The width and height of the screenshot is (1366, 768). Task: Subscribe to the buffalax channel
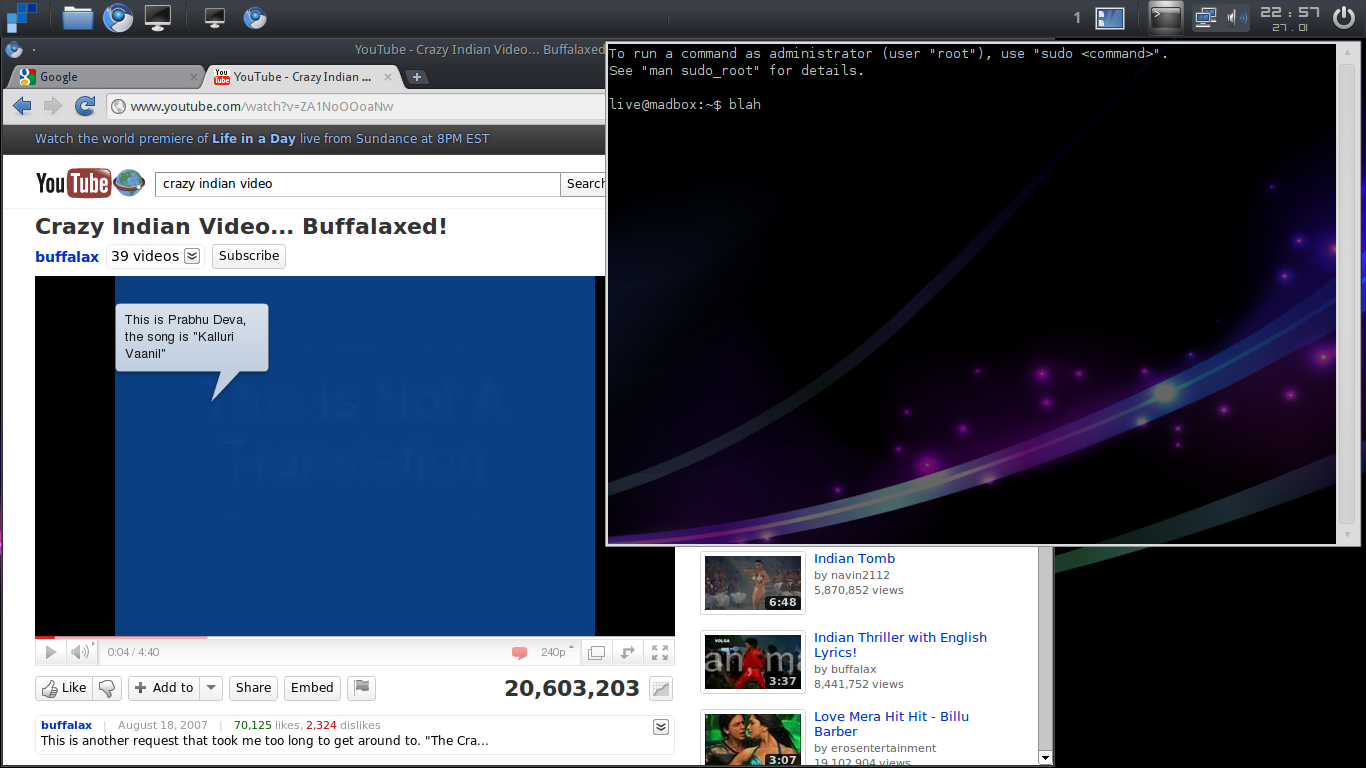[x=249, y=256]
